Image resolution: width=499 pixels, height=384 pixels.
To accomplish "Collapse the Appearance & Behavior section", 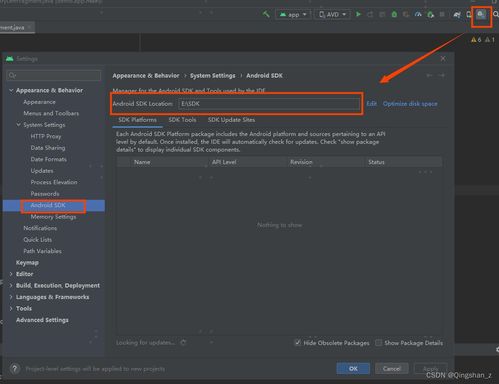I will [11, 90].
